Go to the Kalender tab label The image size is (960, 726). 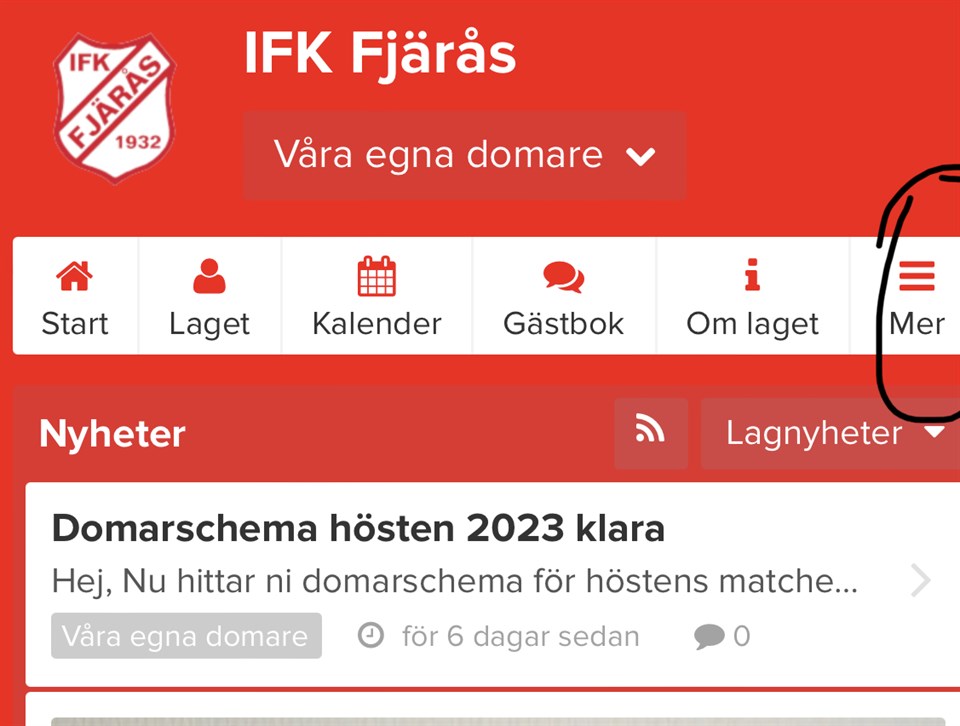377,324
